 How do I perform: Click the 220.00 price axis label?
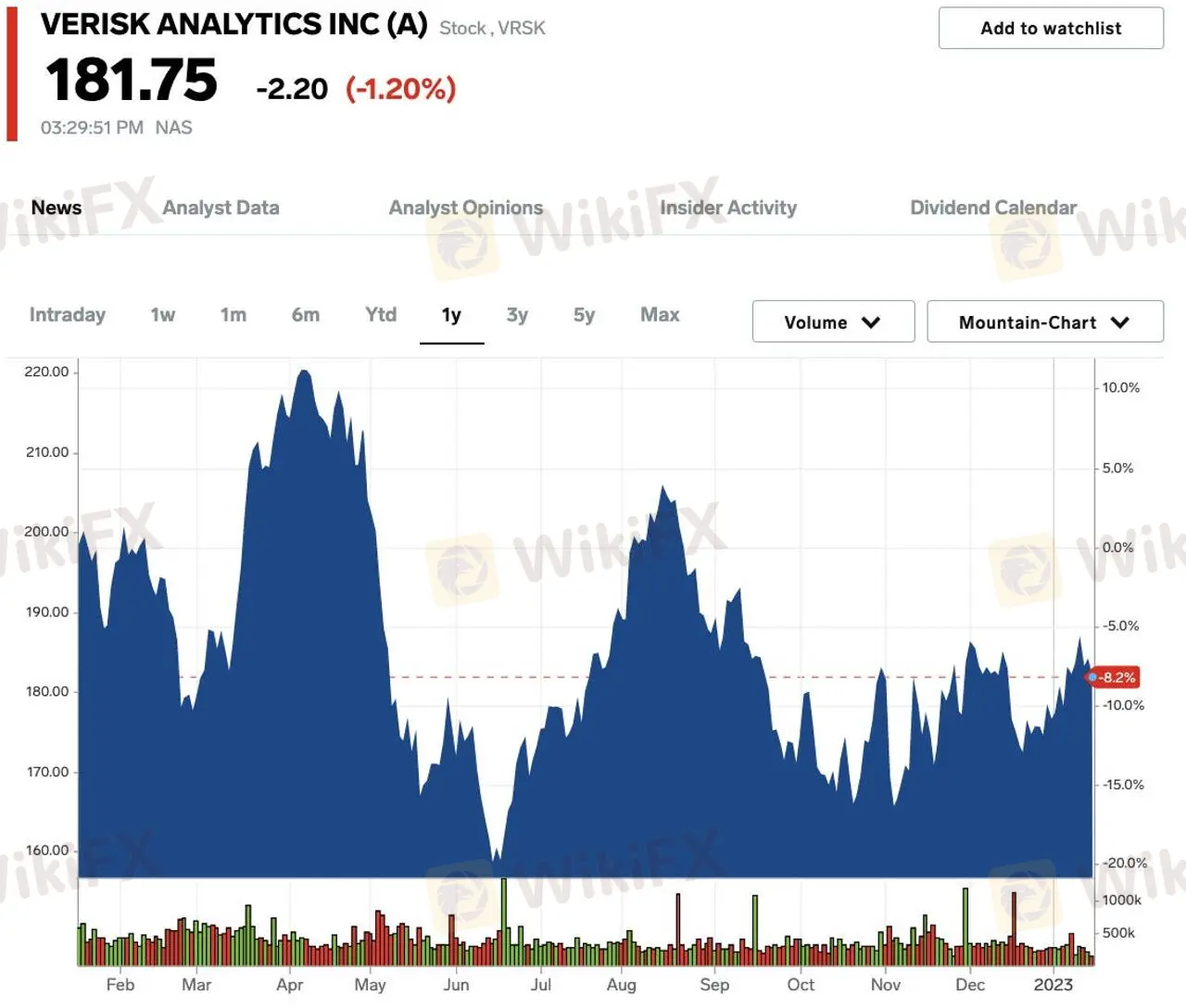click(46, 372)
